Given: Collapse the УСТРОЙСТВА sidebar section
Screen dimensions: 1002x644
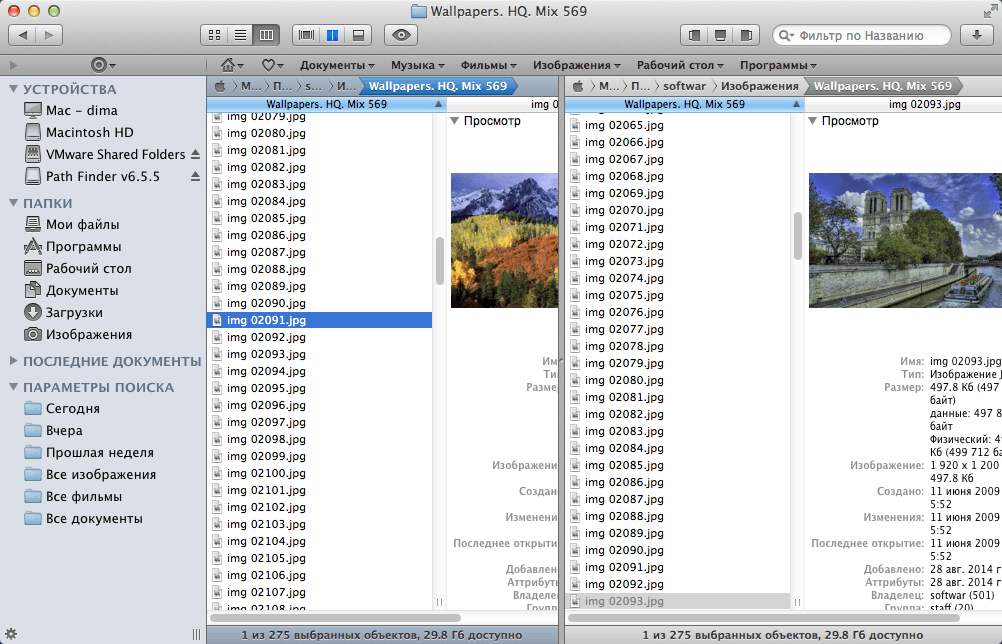Looking at the screenshot, I should [x=13, y=89].
